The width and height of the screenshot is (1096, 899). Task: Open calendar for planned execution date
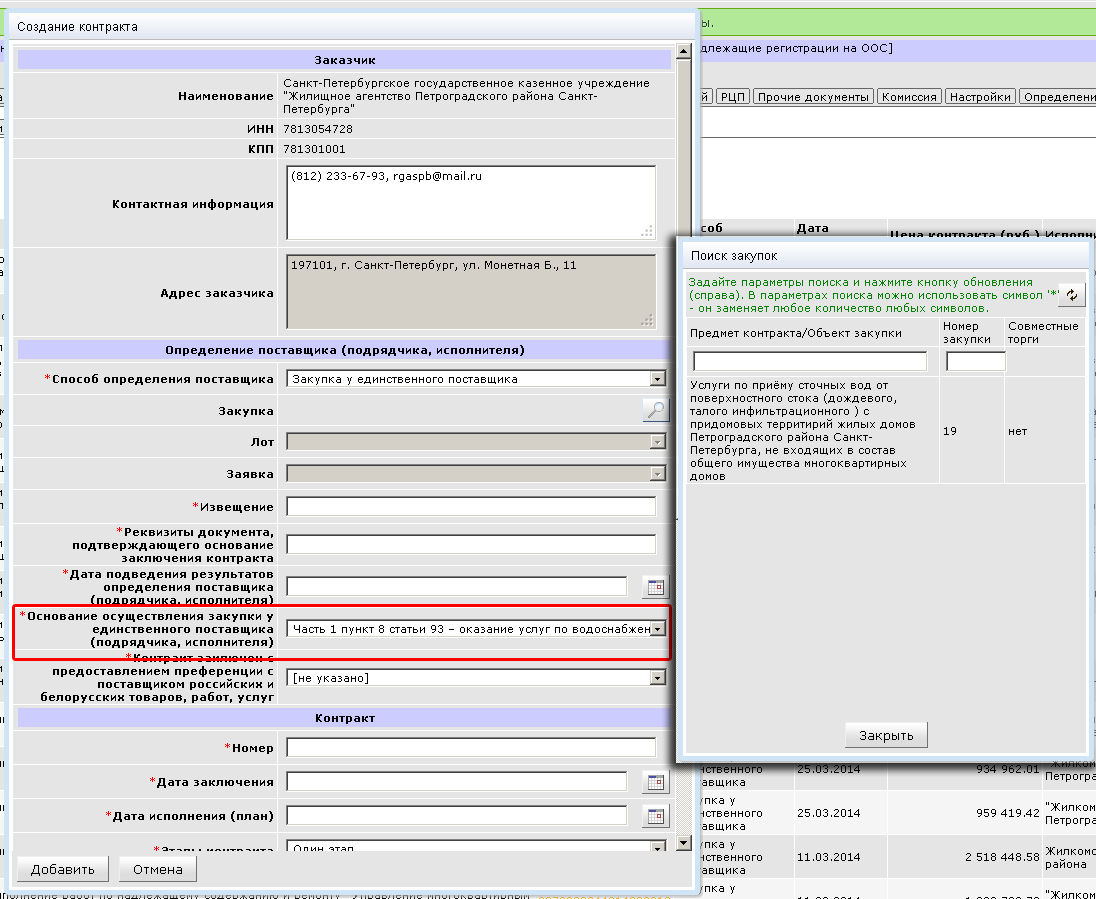656,816
